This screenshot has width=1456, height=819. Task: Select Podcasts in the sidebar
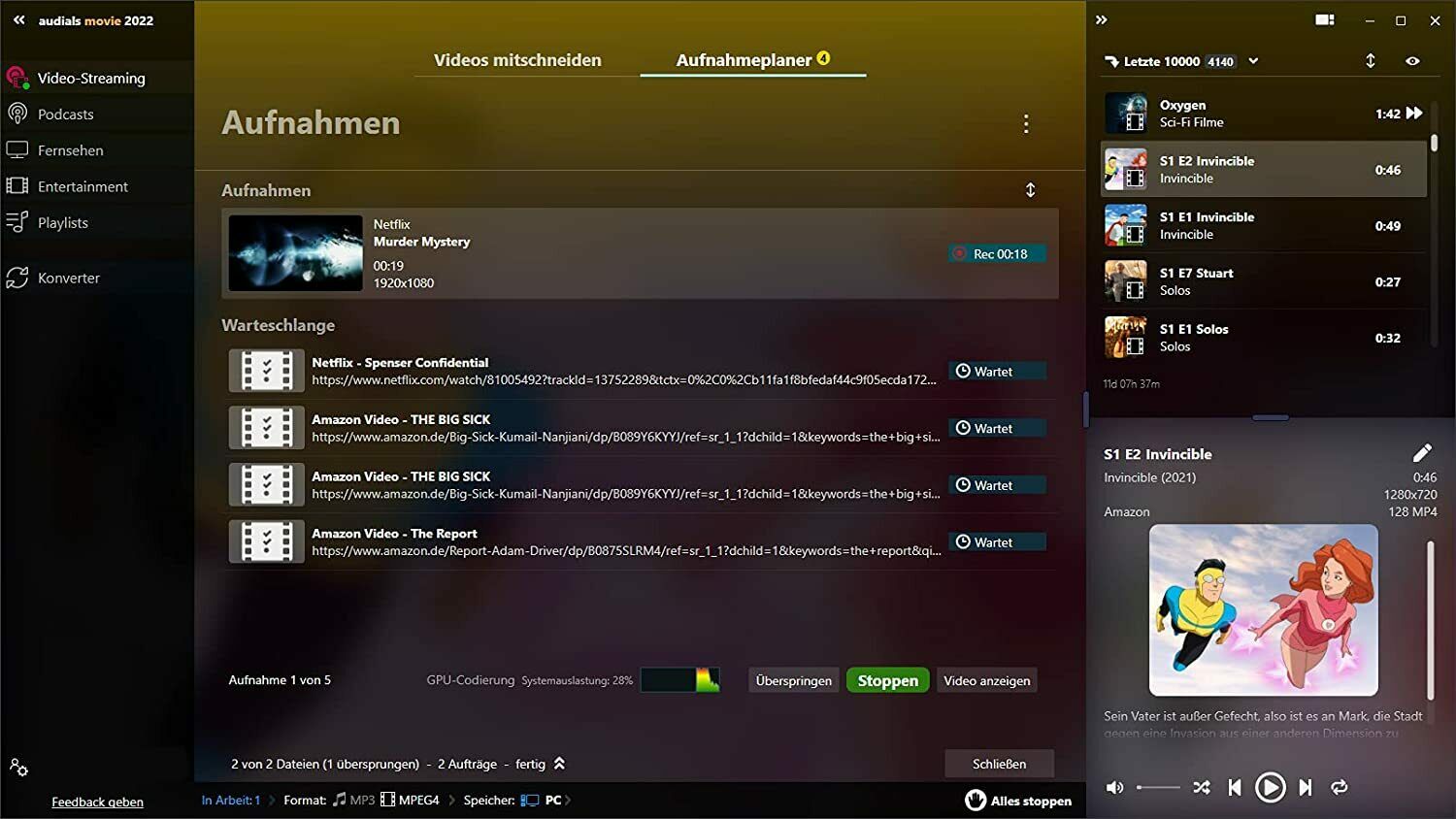(x=65, y=115)
